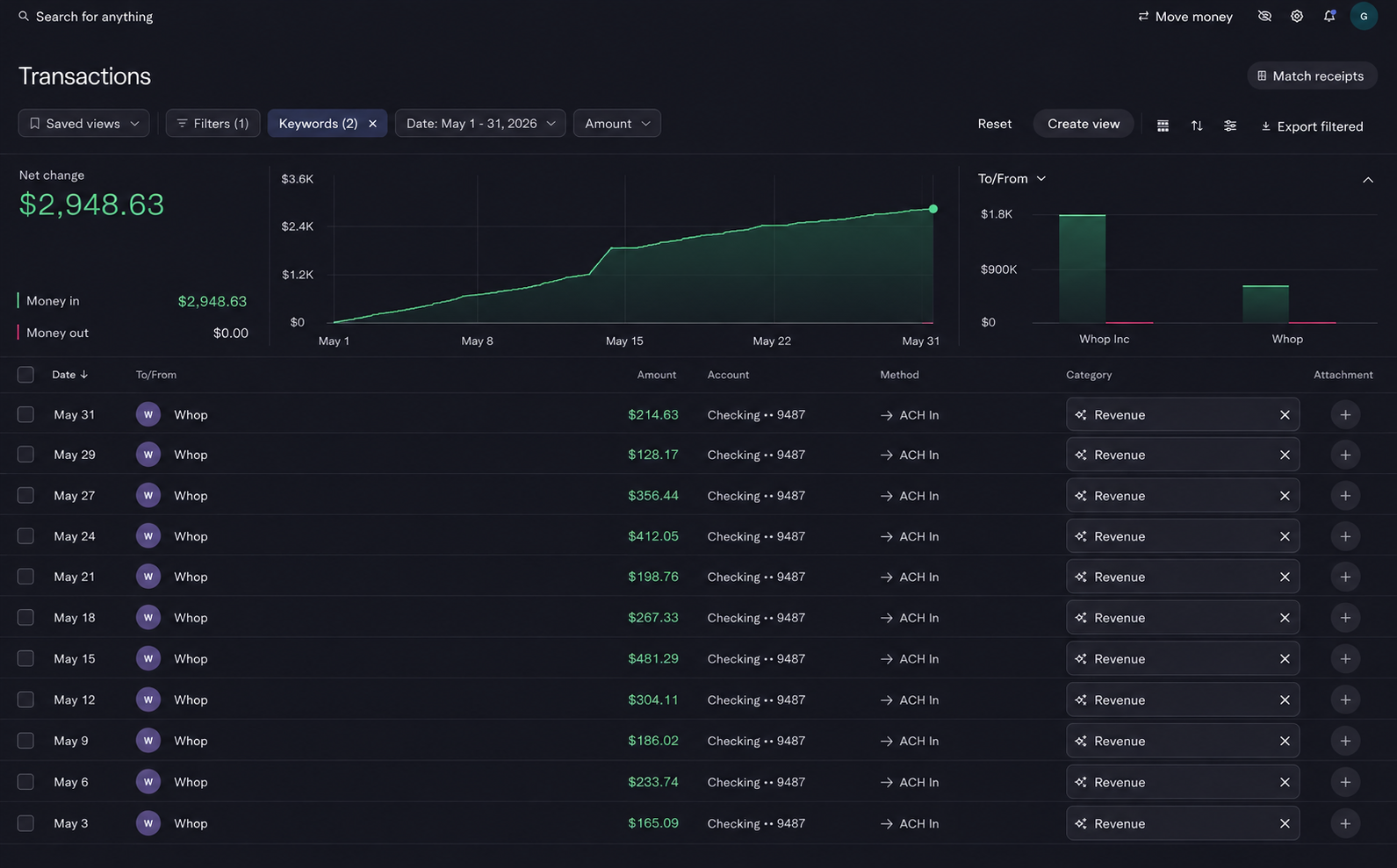Image resolution: width=1397 pixels, height=868 pixels.
Task: Remove Revenue category from May 29 row
Action: pyautogui.click(x=1285, y=455)
